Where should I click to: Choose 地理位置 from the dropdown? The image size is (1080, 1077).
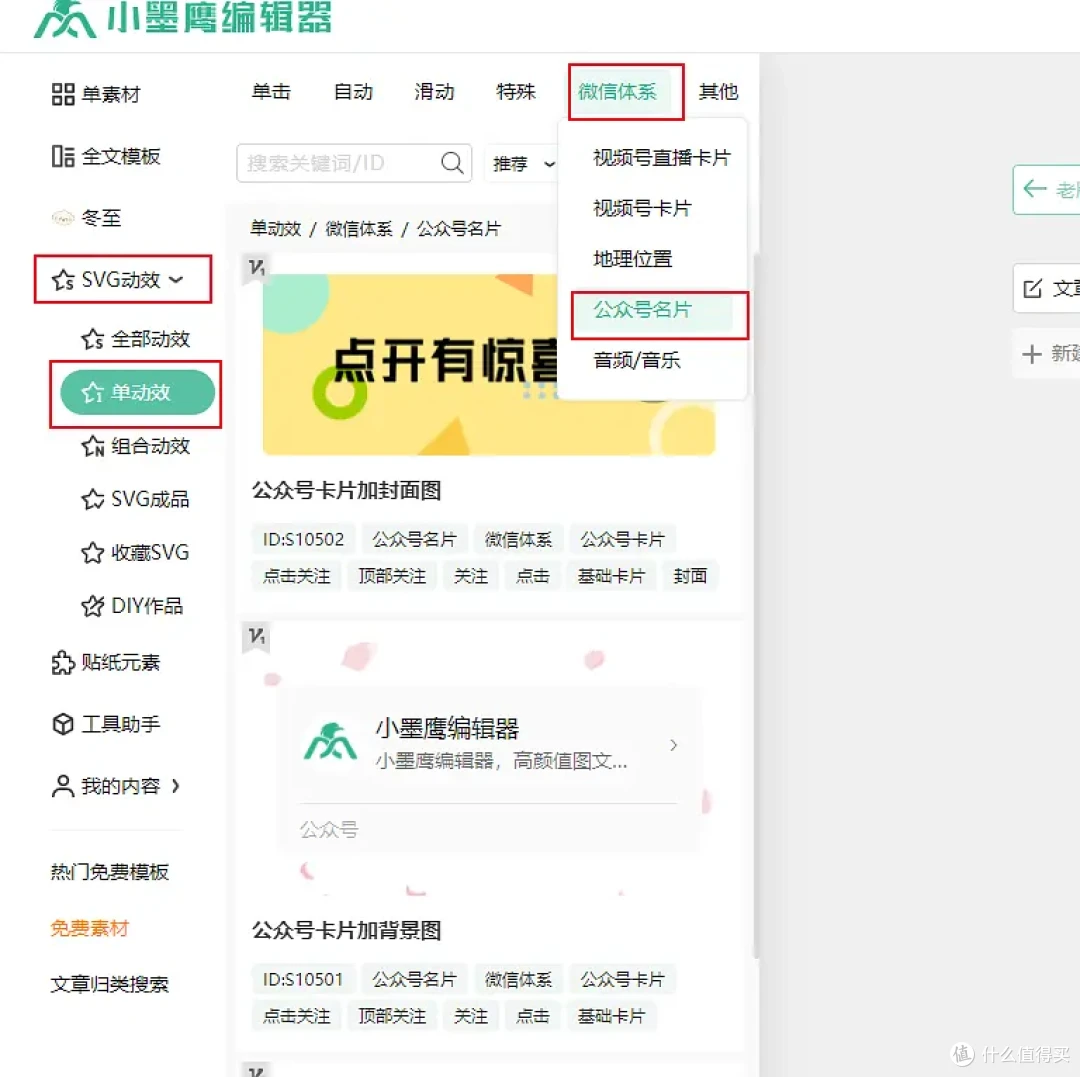[x=632, y=259]
